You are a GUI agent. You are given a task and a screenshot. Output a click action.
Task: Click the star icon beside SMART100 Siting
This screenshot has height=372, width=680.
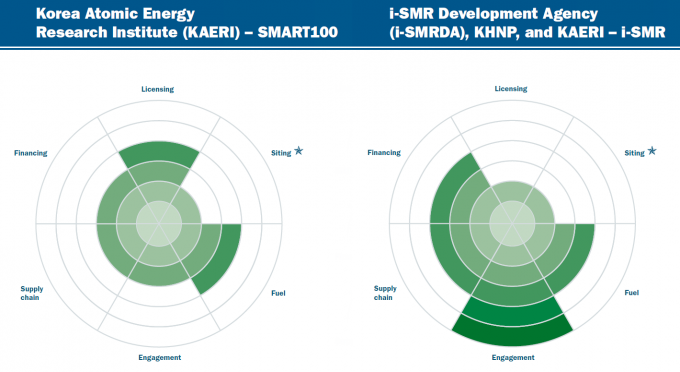(298, 151)
